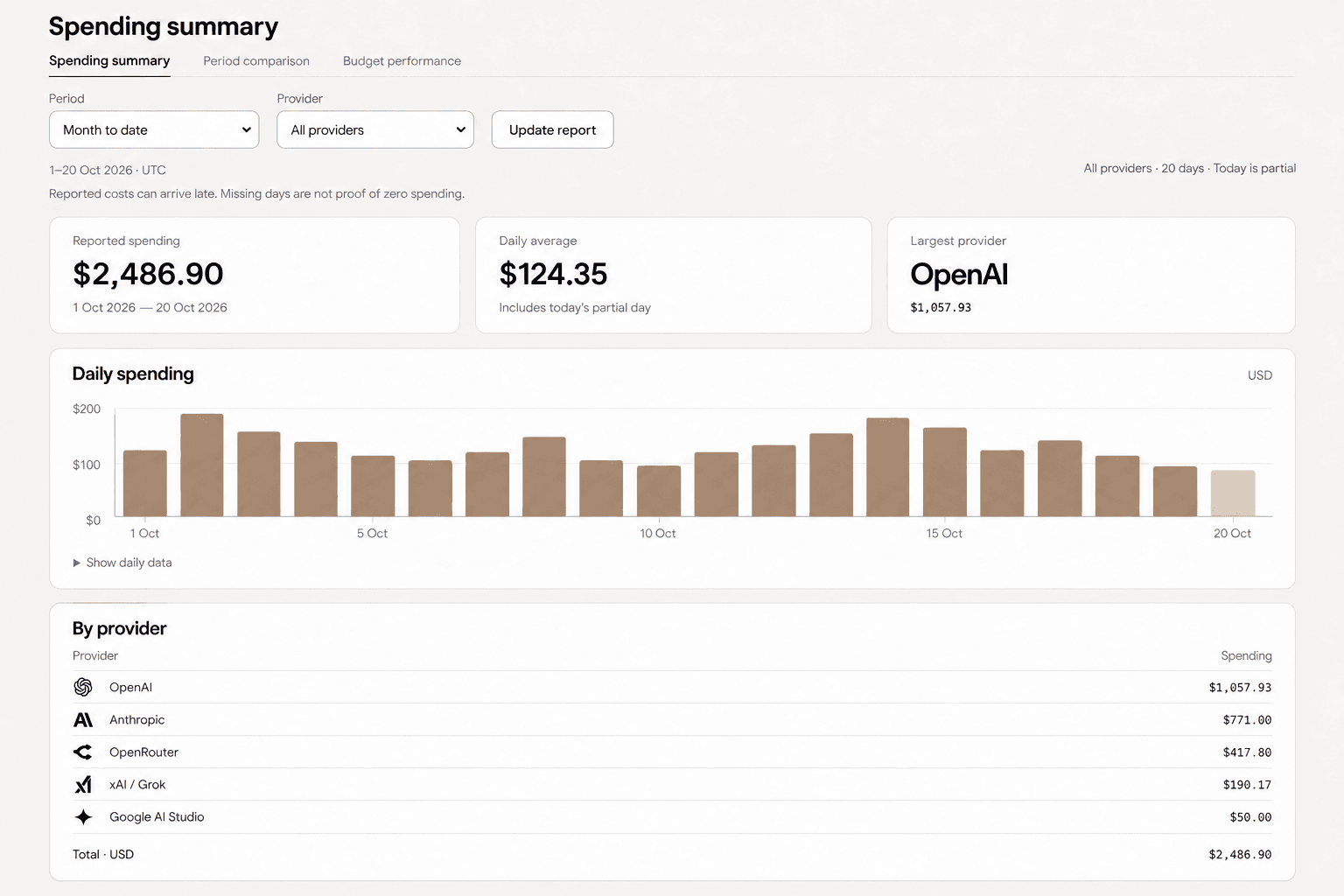
Task: Switch to the Spending summary tab
Action: [x=109, y=60]
